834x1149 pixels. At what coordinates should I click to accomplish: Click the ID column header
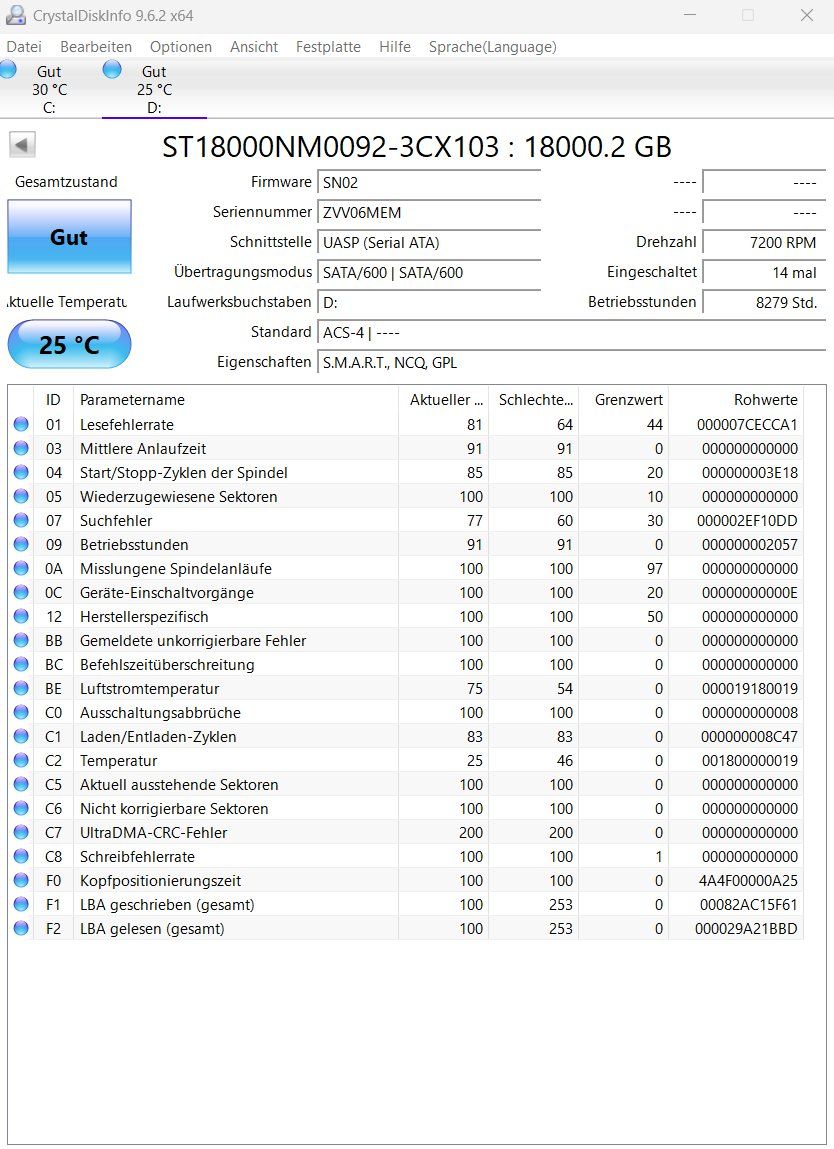(53, 400)
